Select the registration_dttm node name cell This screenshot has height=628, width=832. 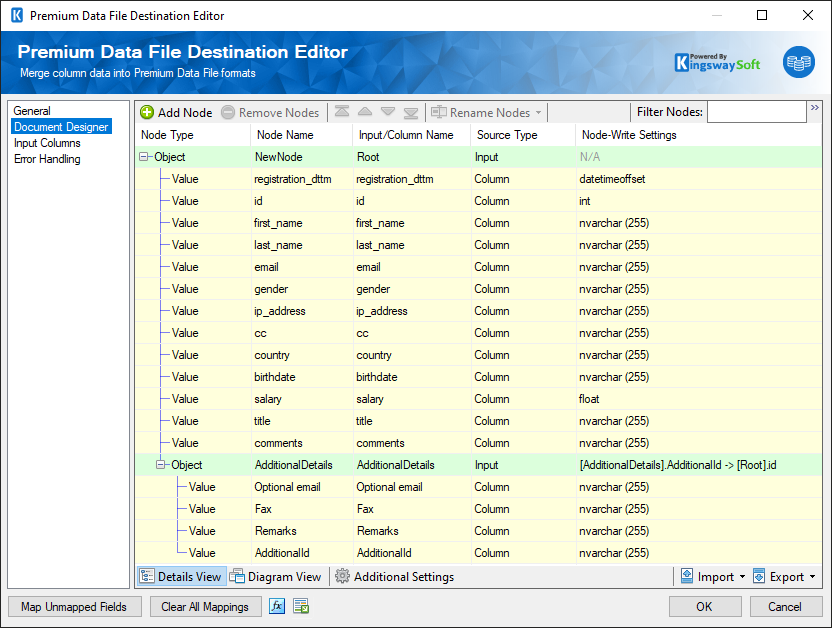point(301,179)
